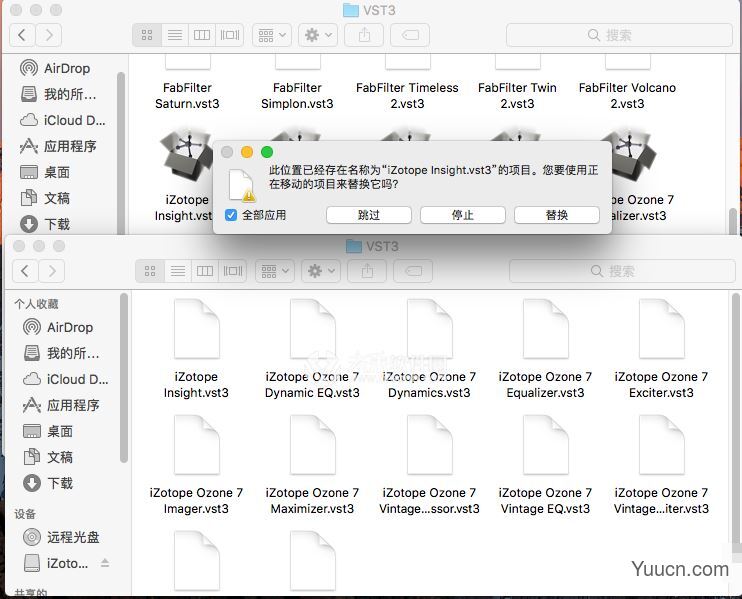Select iZotope Ozone 7 Vintage EQ.vst3 file
Image resolution: width=742 pixels, height=599 pixels.
coord(545,465)
